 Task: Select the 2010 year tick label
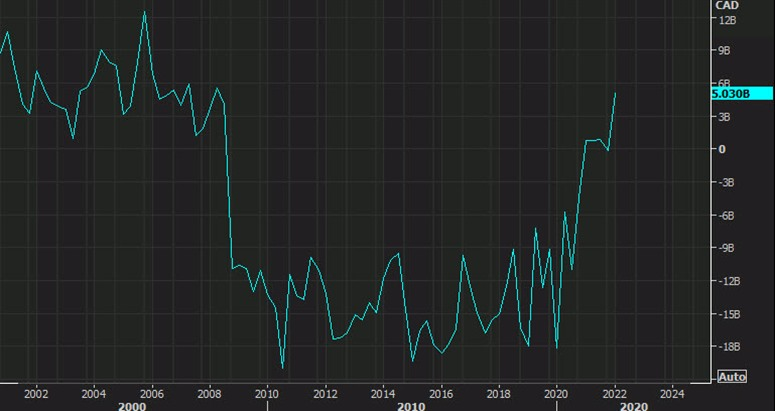pyautogui.click(x=267, y=394)
